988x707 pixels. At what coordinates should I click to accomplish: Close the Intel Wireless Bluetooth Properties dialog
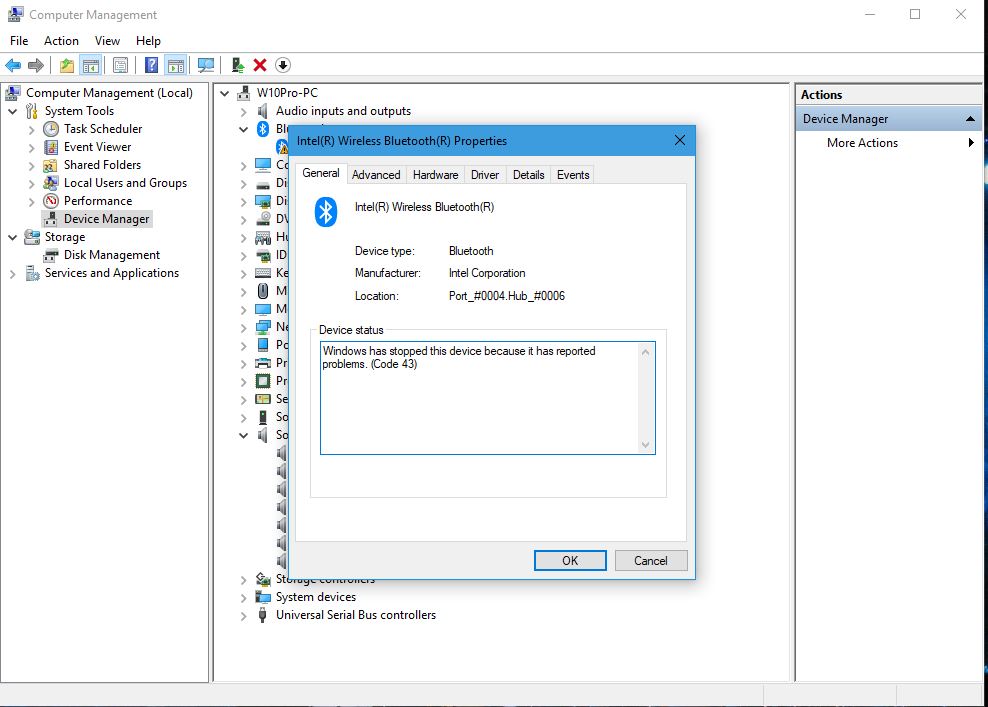point(680,141)
